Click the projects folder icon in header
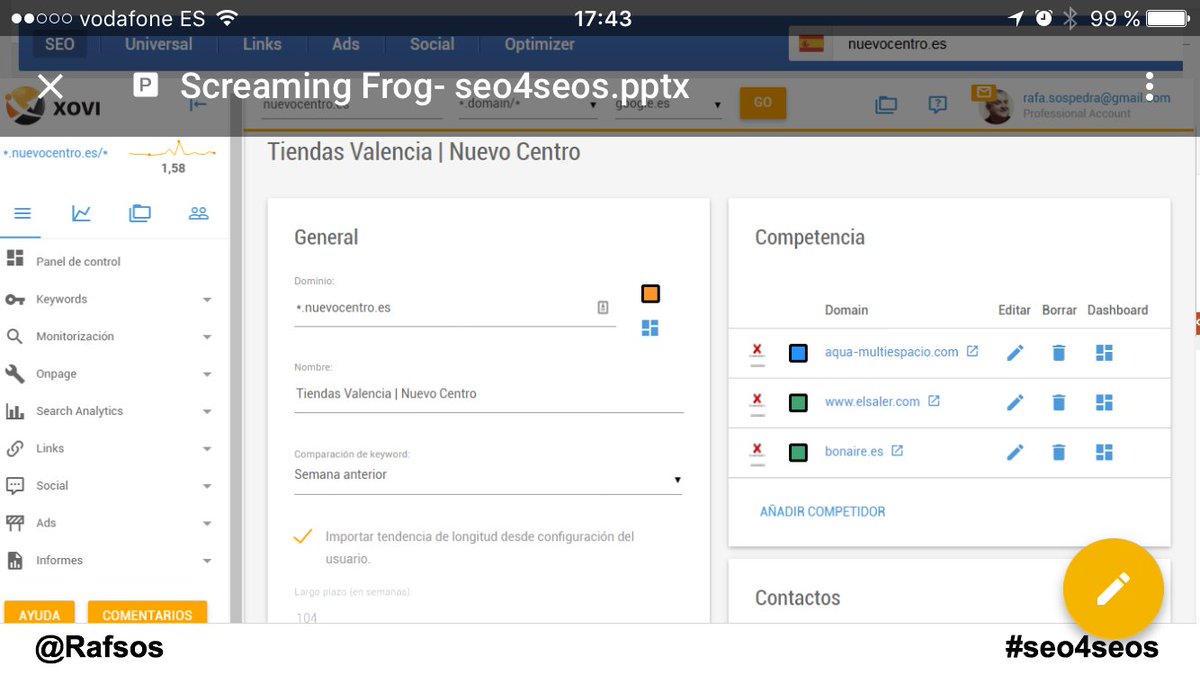The width and height of the screenshot is (1200, 675). click(886, 104)
